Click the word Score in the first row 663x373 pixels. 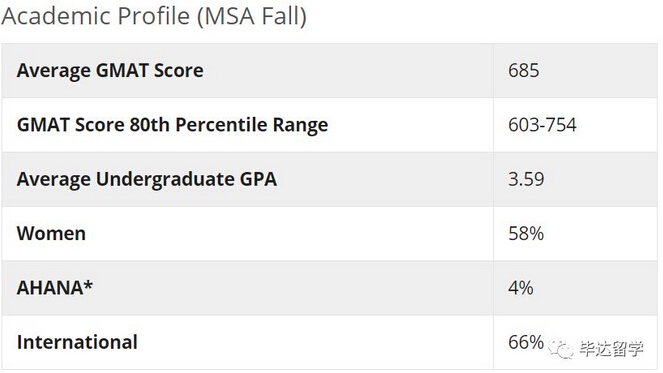[178, 70]
